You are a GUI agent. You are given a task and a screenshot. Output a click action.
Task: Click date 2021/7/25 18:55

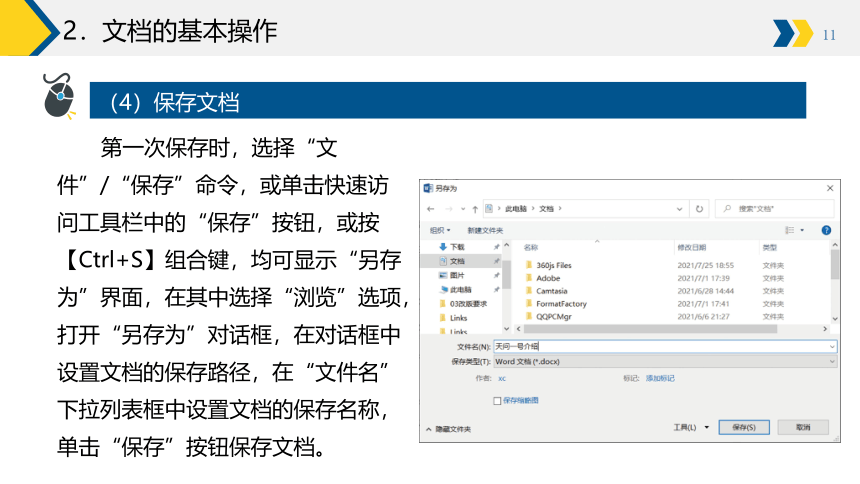[705, 265]
